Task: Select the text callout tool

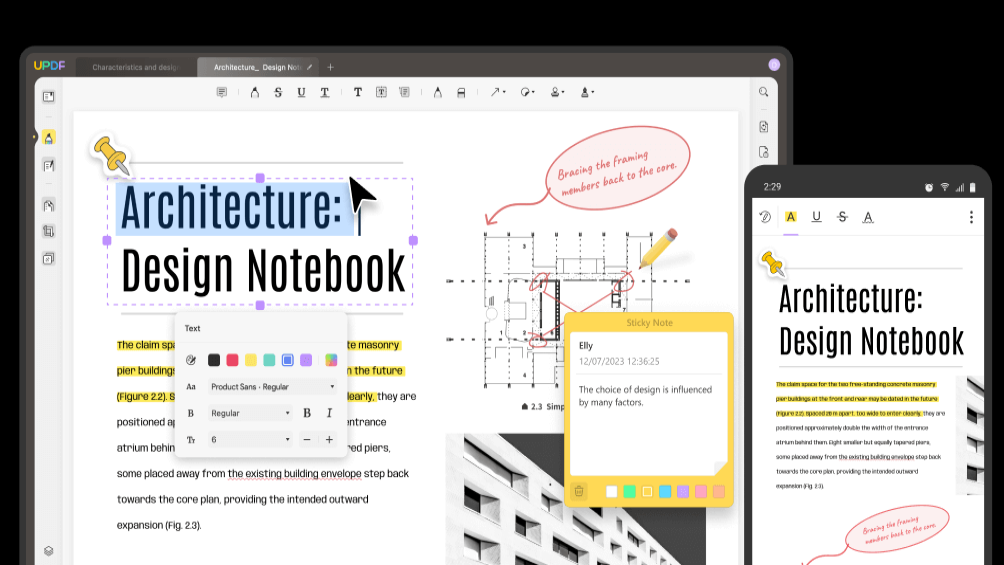Action: [x=405, y=92]
